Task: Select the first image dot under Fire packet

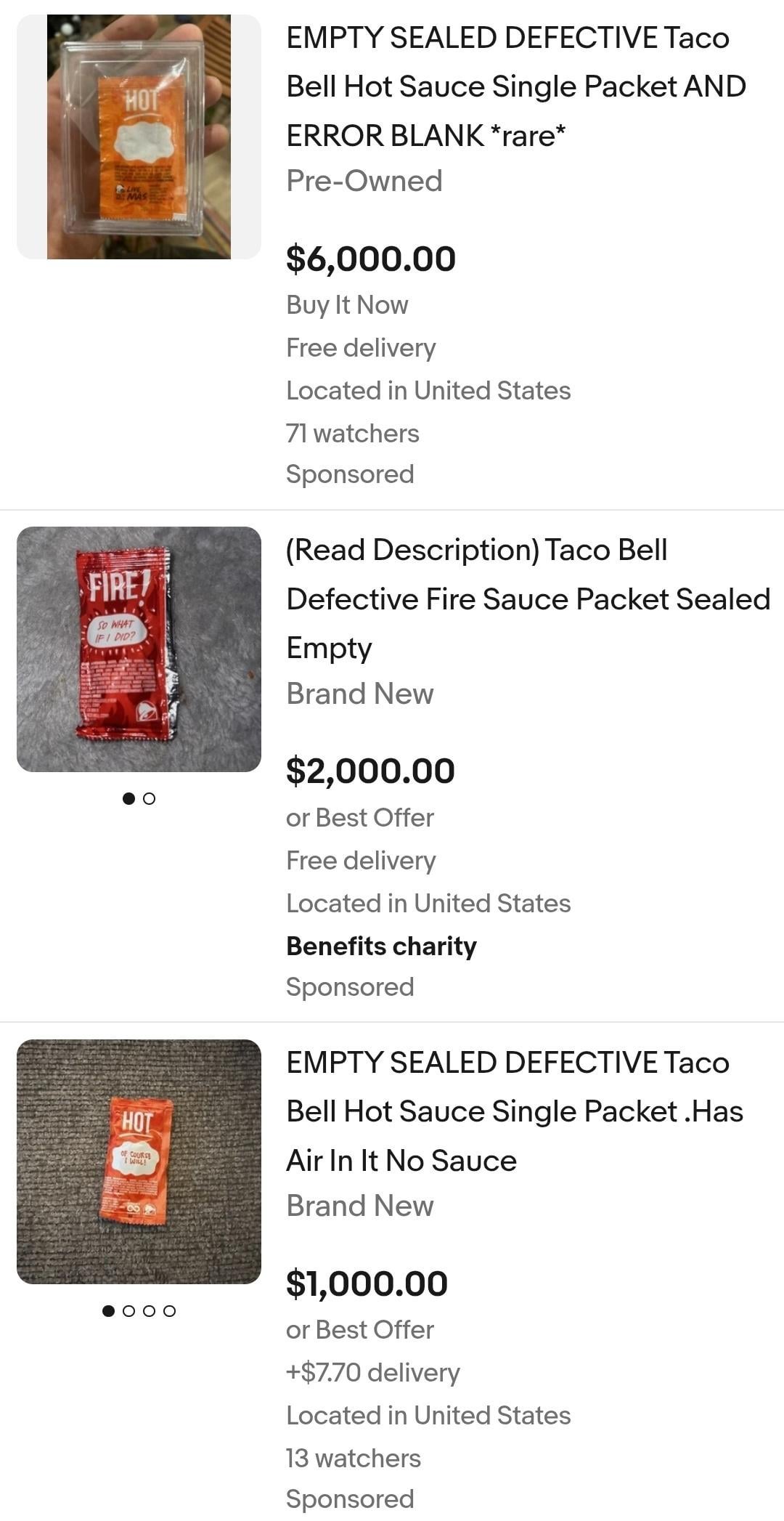Action: pos(129,799)
